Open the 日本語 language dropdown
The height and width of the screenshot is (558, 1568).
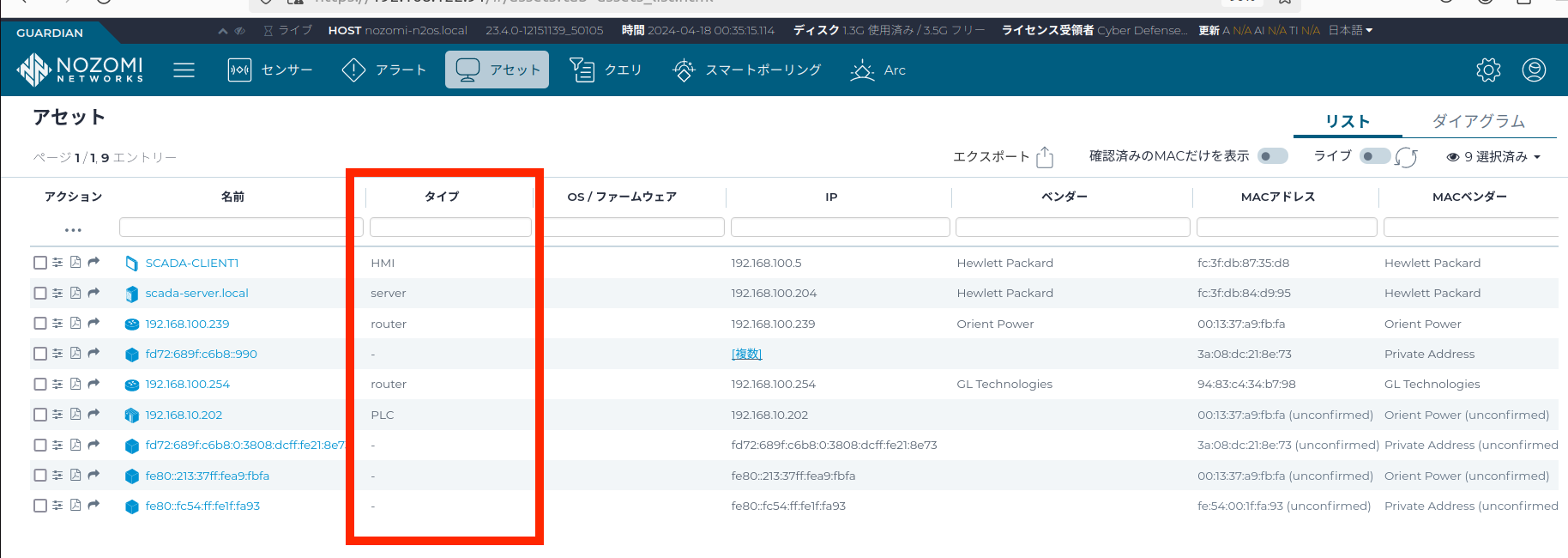point(1350,30)
